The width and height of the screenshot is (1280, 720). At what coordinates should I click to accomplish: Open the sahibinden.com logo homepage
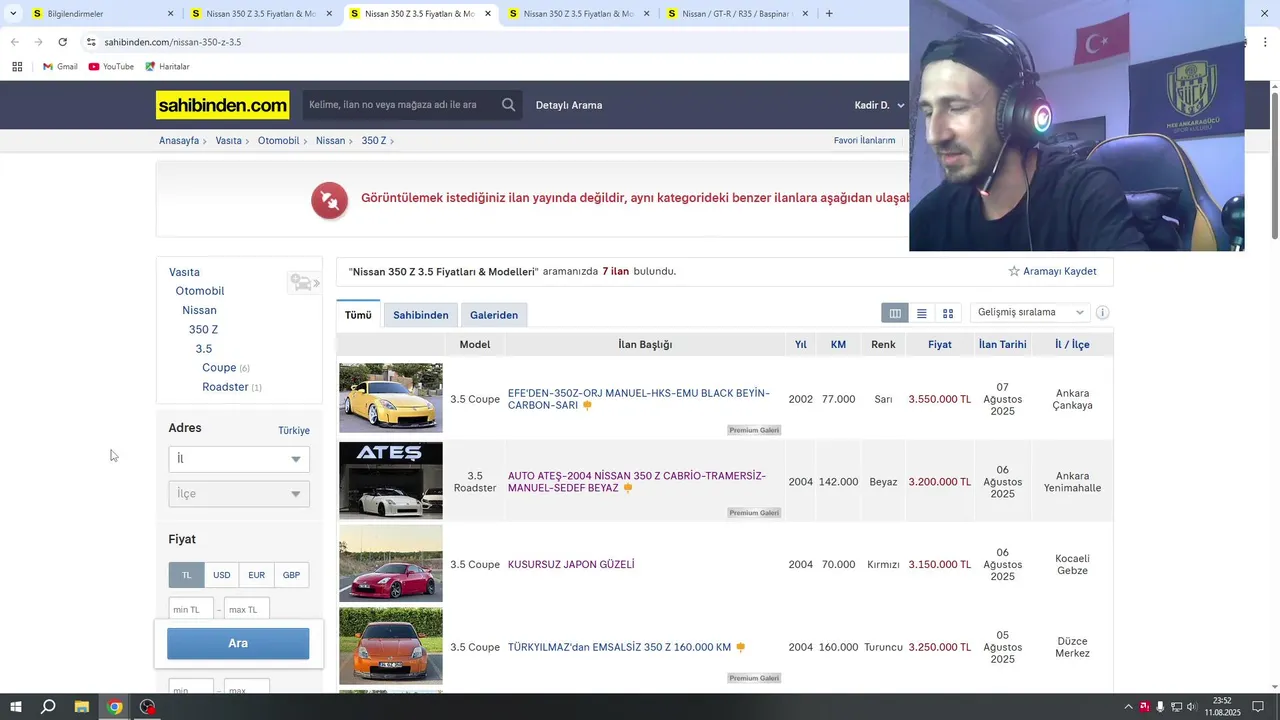click(222, 105)
